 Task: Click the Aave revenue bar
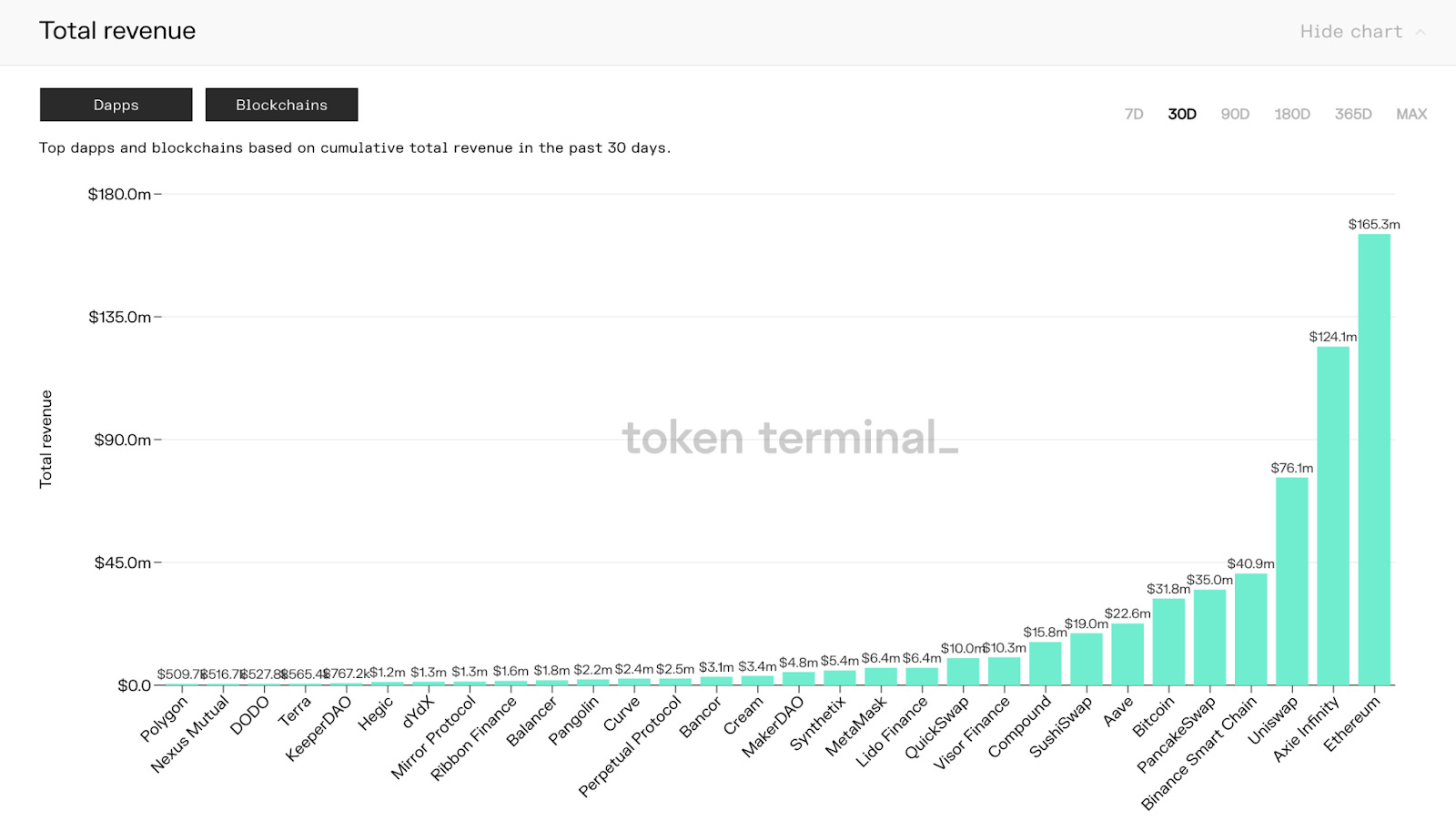pos(1127,654)
